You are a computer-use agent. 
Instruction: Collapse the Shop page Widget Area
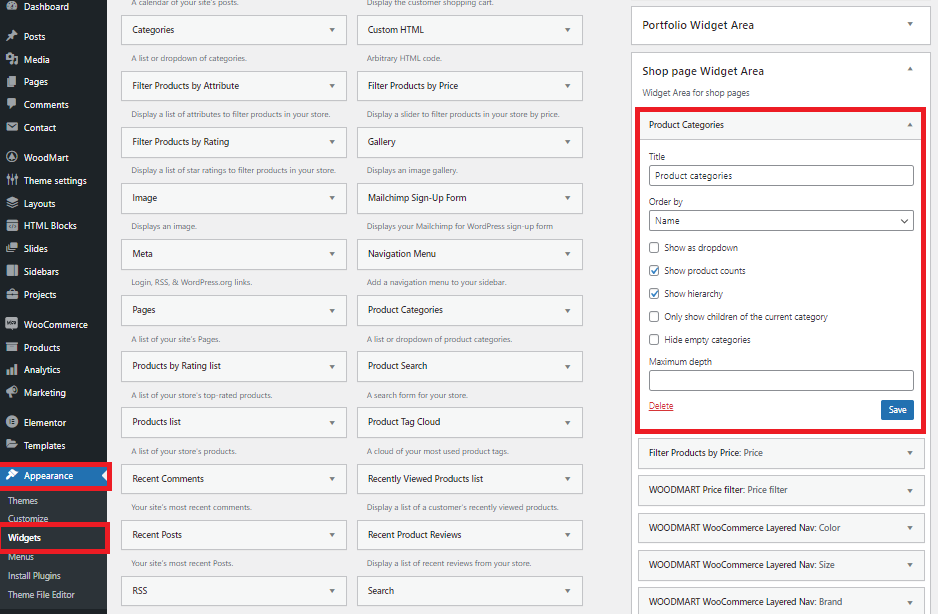click(x=910, y=69)
